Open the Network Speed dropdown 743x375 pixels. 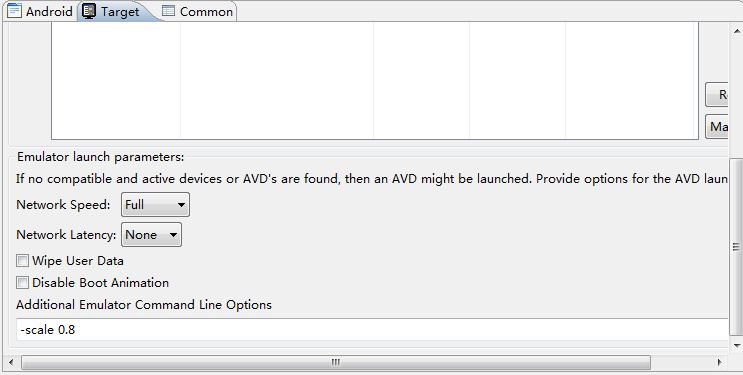[x=155, y=205]
